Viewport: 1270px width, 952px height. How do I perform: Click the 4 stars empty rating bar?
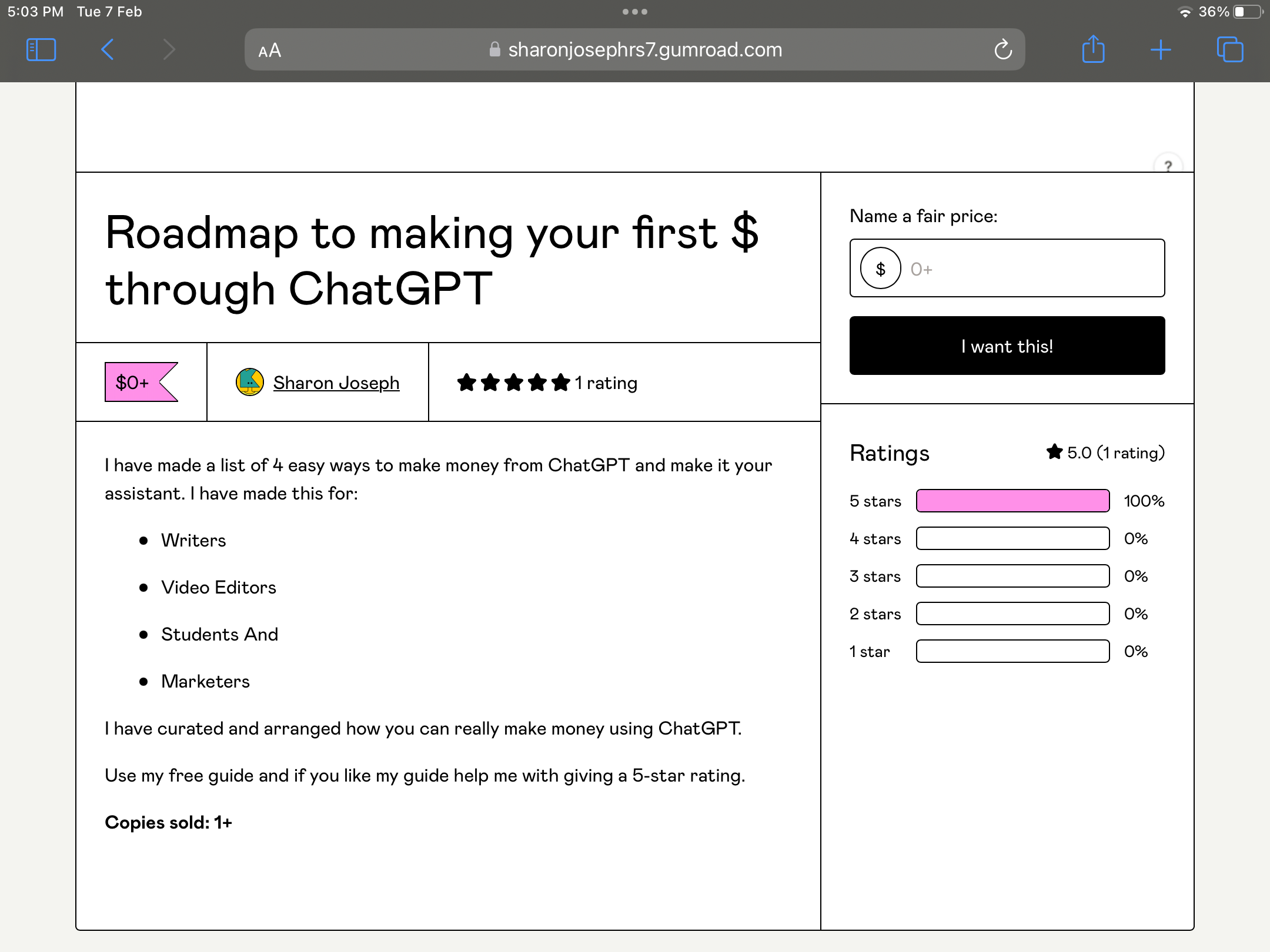[1013, 538]
